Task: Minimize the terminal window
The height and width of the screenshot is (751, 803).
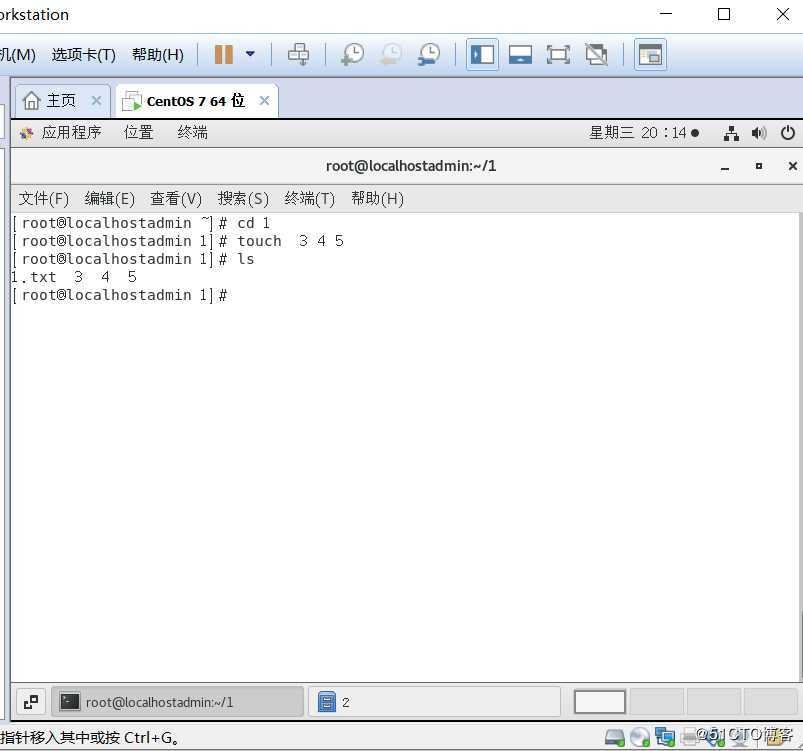Action: pyautogui.click(x=725, y=167)
